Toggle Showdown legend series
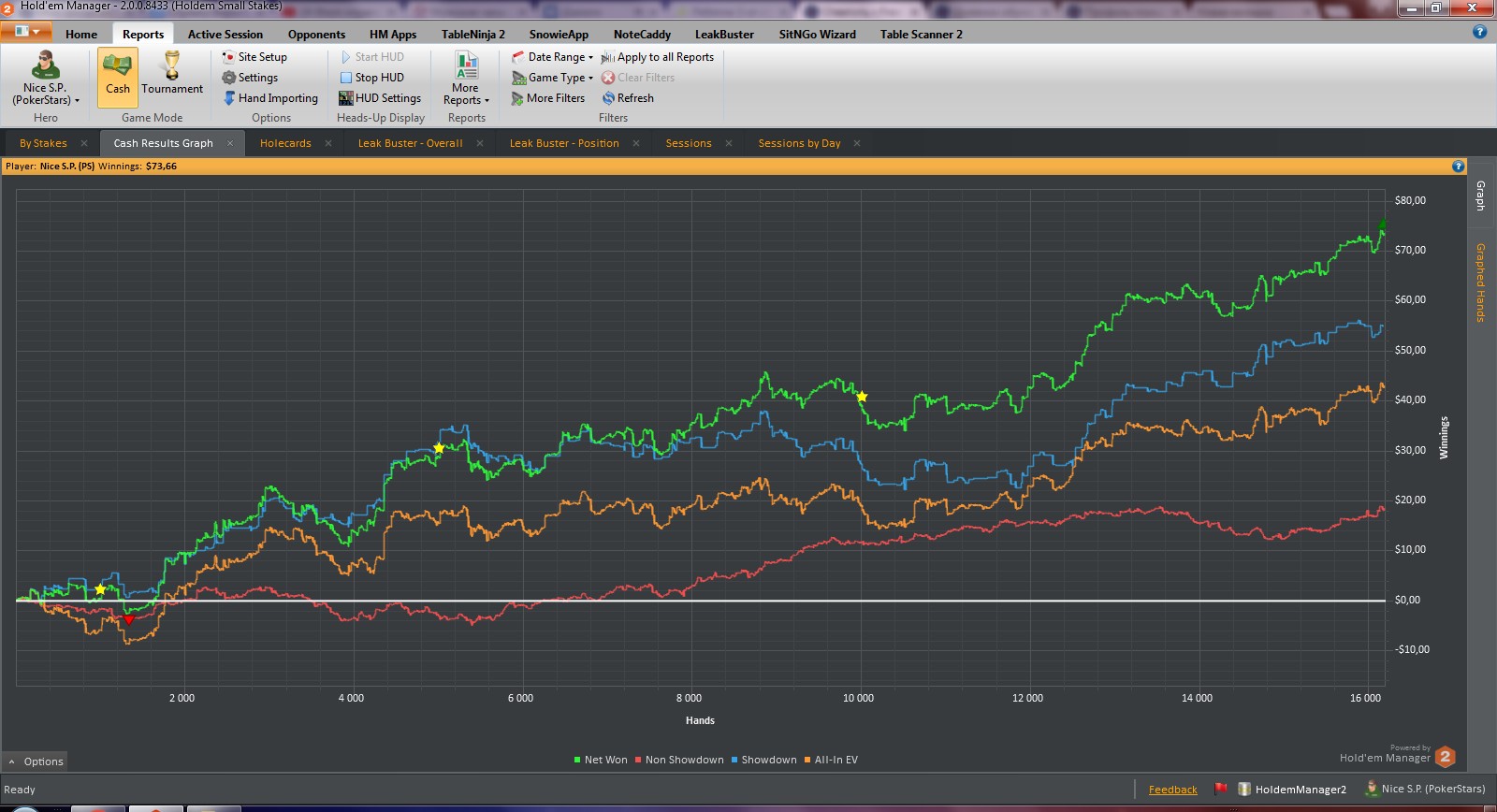The image size is (1497, 812). 764,760
